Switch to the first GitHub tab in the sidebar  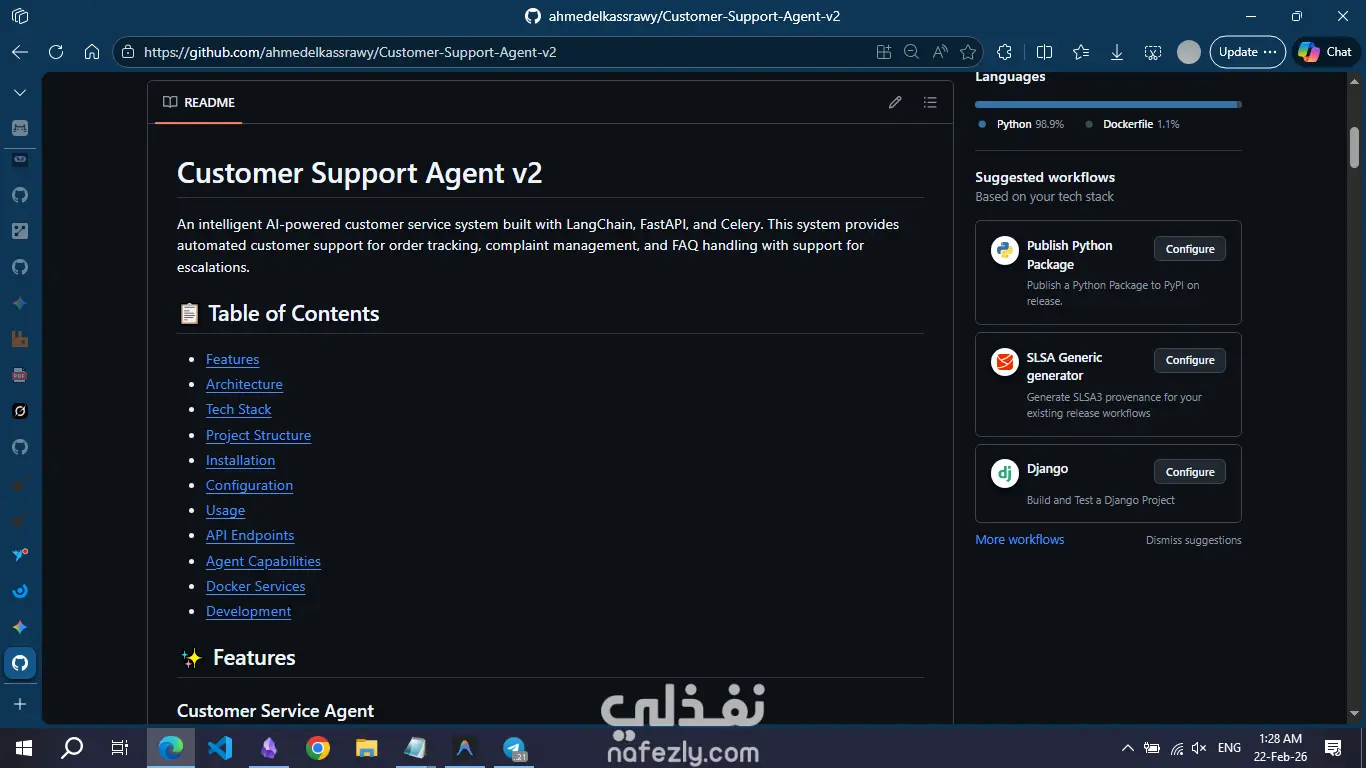20,195
